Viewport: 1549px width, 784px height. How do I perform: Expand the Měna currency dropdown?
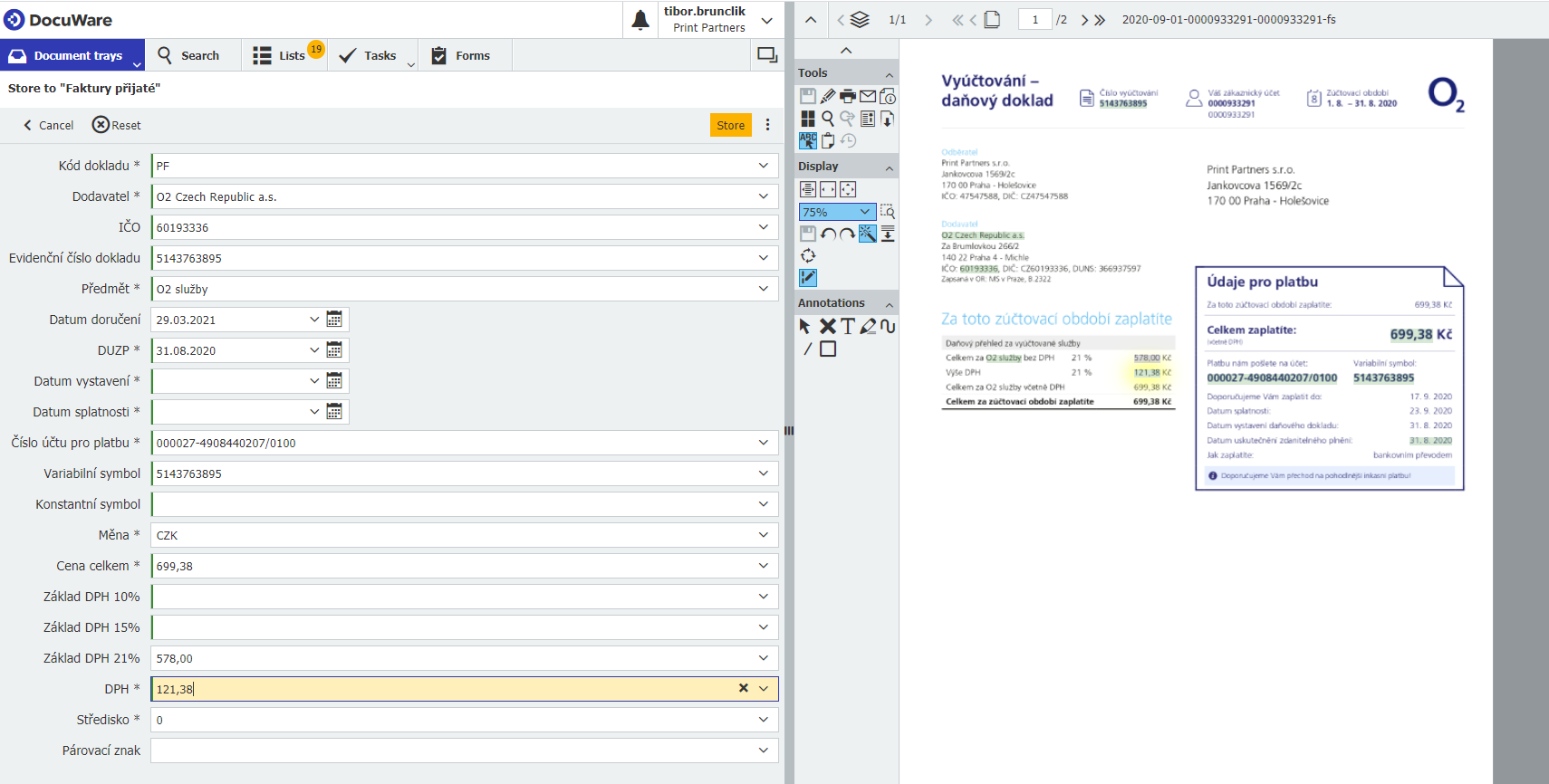pos(764,535)
